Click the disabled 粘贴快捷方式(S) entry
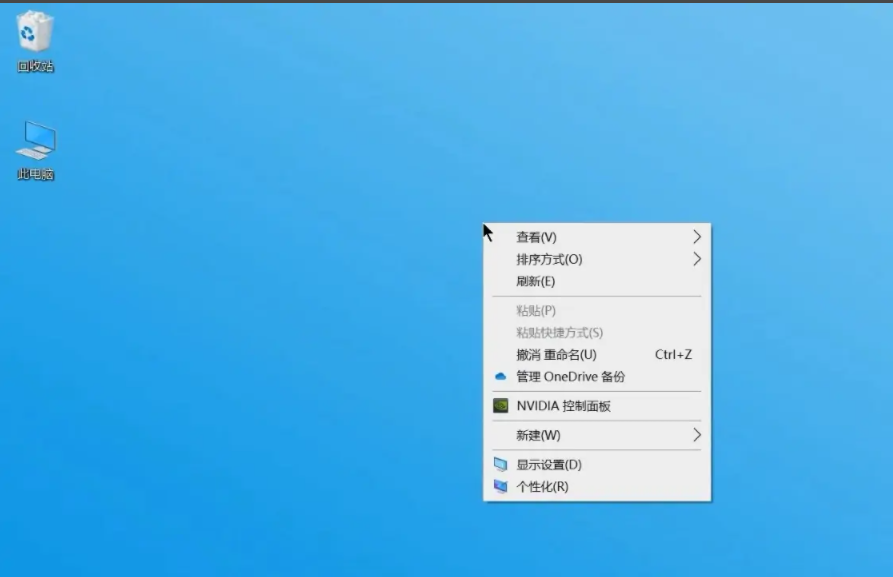Image resolution: width=893 pixels, height=577 pixels. coord(559,333)
